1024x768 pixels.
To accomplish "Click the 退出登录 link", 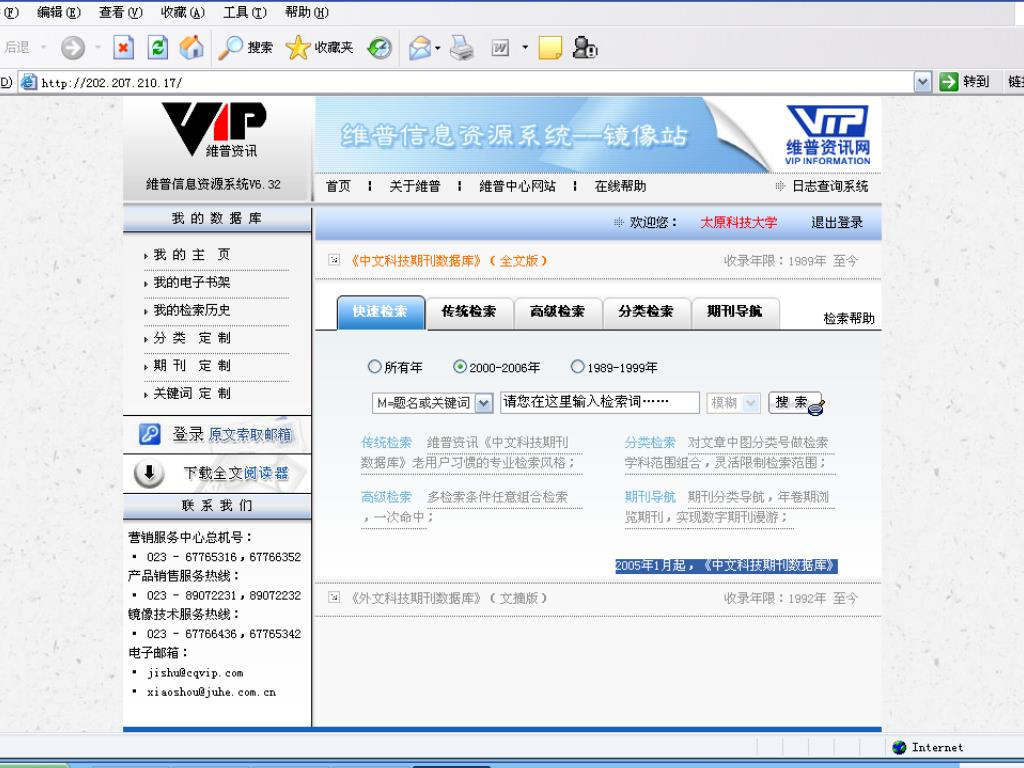I will [x=837, y=223].
